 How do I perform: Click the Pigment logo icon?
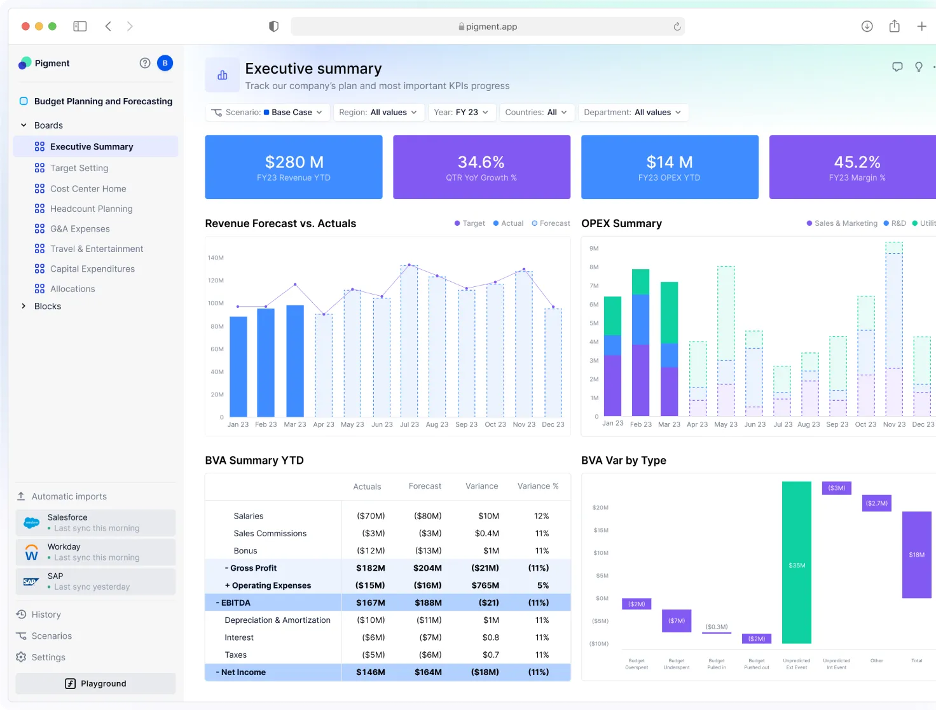point(22,63)
